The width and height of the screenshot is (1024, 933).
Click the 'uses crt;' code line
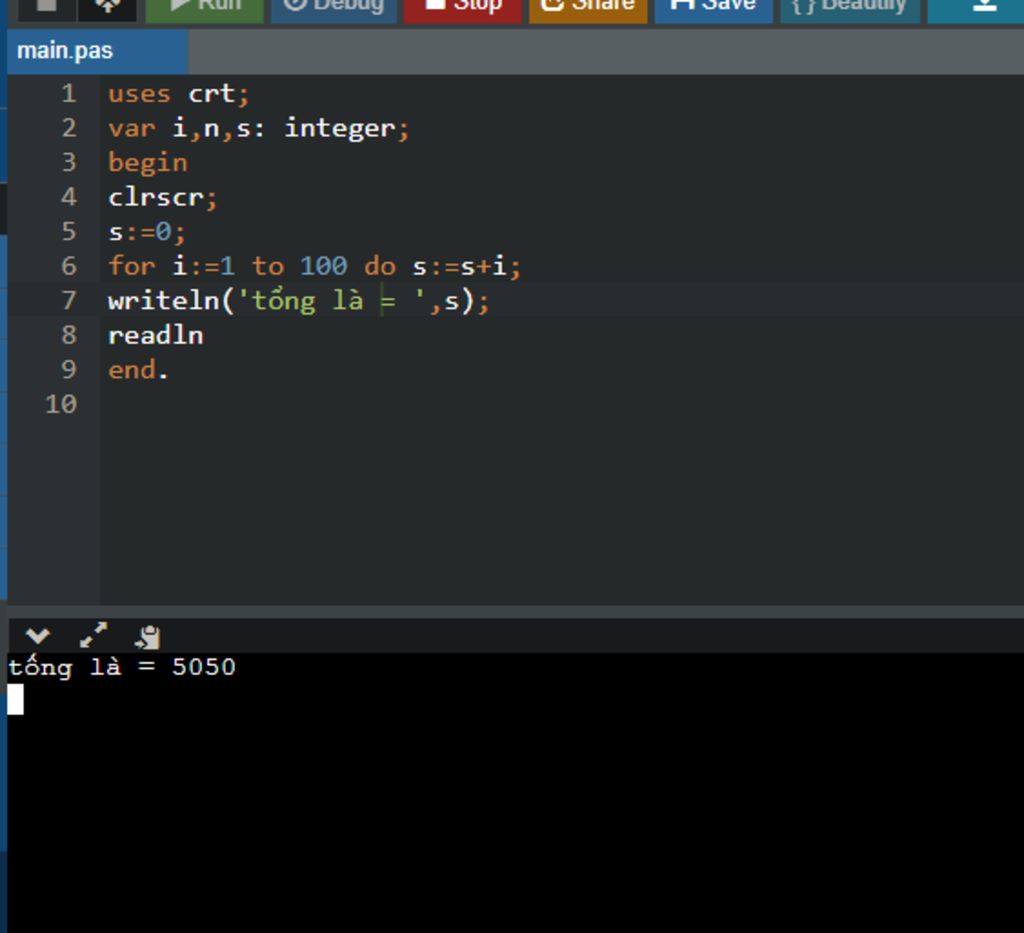point(178,93)
